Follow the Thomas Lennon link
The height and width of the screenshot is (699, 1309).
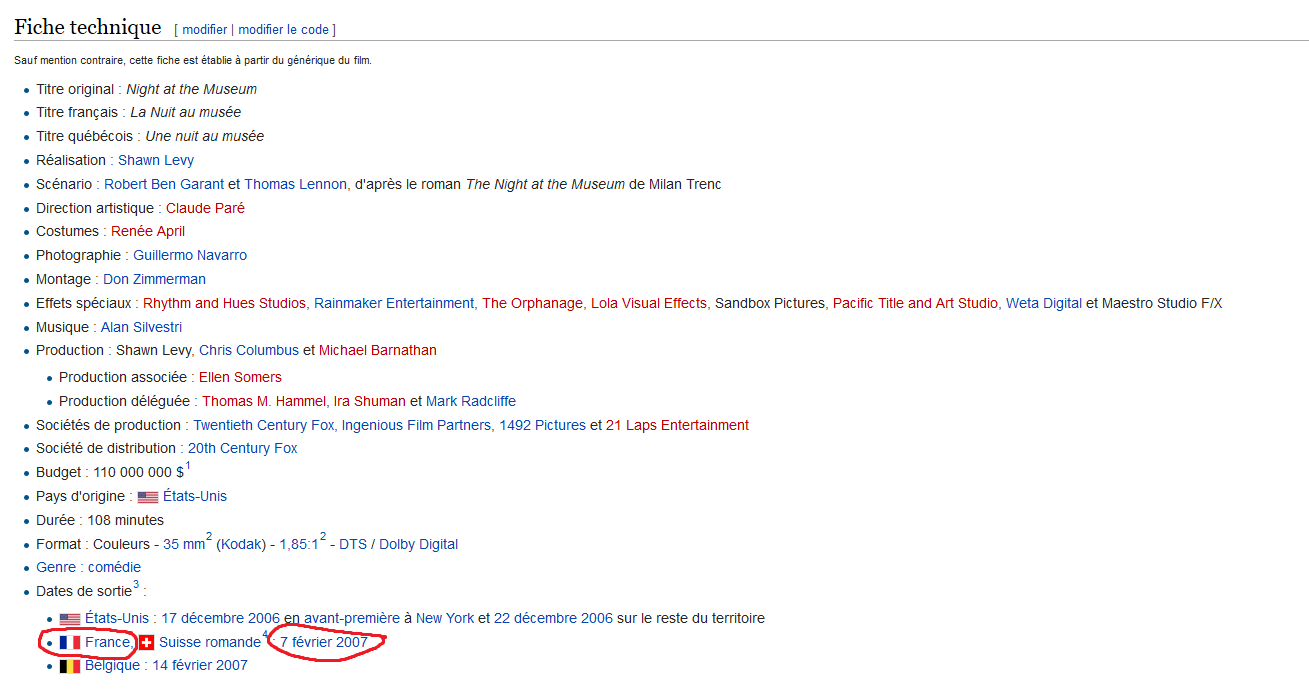pos(295,184)
